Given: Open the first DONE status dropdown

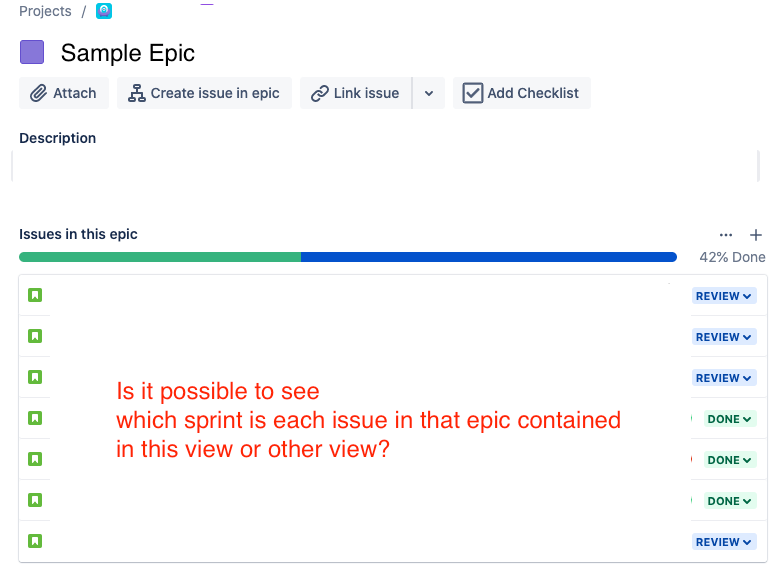Looking at the screenshot, I should (730, 418).
